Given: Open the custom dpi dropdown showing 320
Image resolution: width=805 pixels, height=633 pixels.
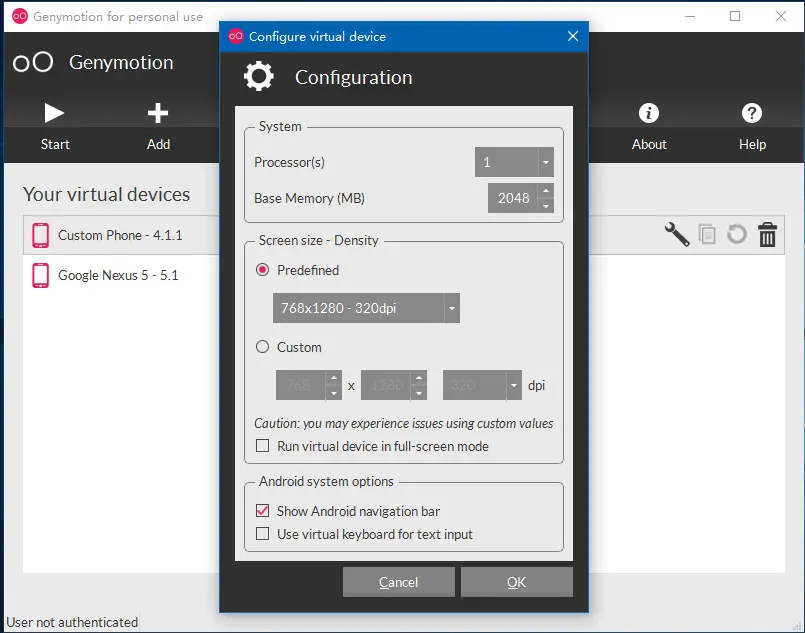Looking at the screenshot, I should 482,385.
